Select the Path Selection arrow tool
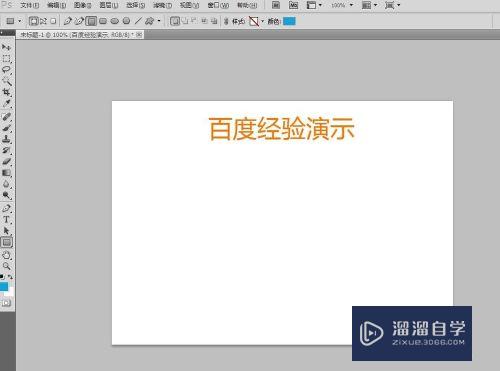The image size is (500, 371). 6,231
